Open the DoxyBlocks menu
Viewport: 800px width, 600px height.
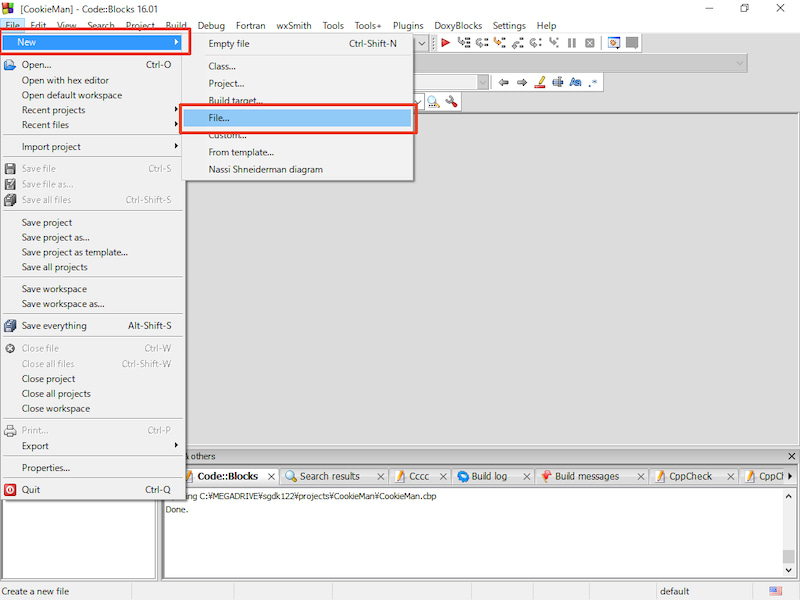[458, 26]
